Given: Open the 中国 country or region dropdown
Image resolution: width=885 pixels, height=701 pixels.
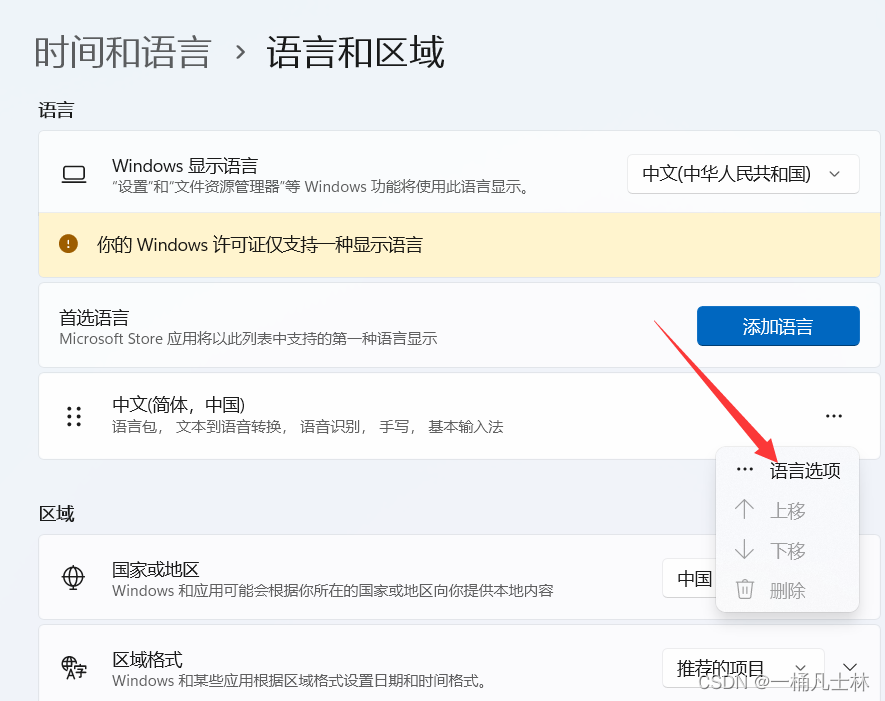Looking at the screenshot, I should pos(690,578).
